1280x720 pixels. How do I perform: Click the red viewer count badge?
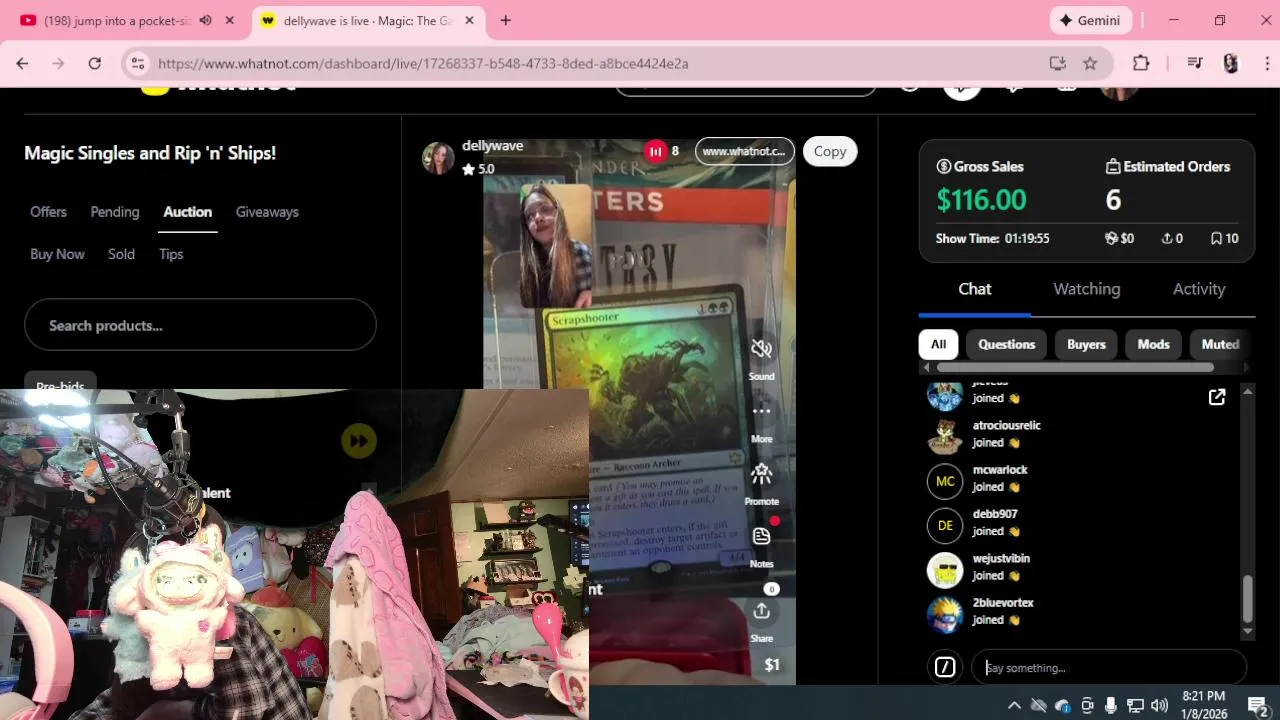click(655, 151)
